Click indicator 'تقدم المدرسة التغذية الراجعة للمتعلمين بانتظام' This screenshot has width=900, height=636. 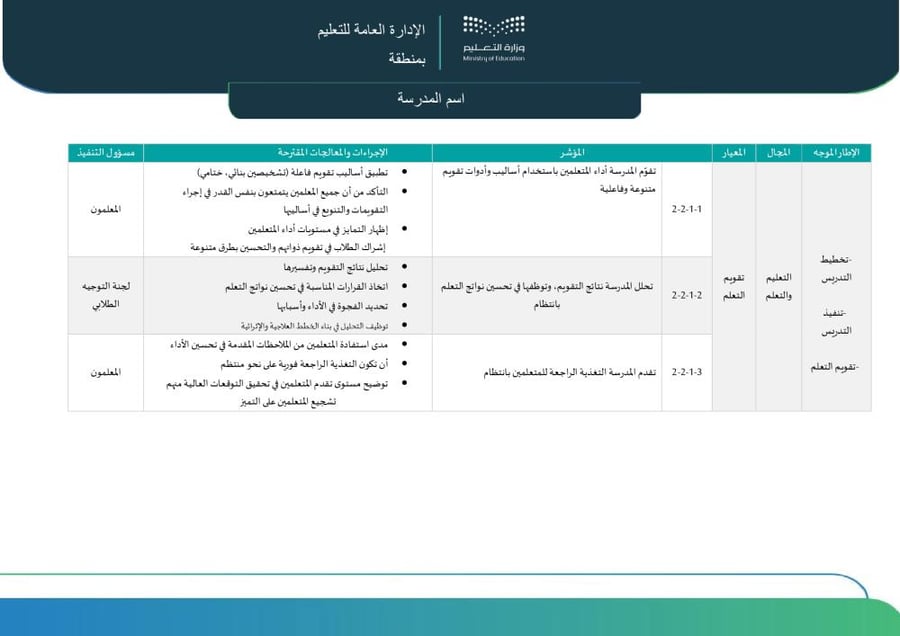click(x=569, y=373)
